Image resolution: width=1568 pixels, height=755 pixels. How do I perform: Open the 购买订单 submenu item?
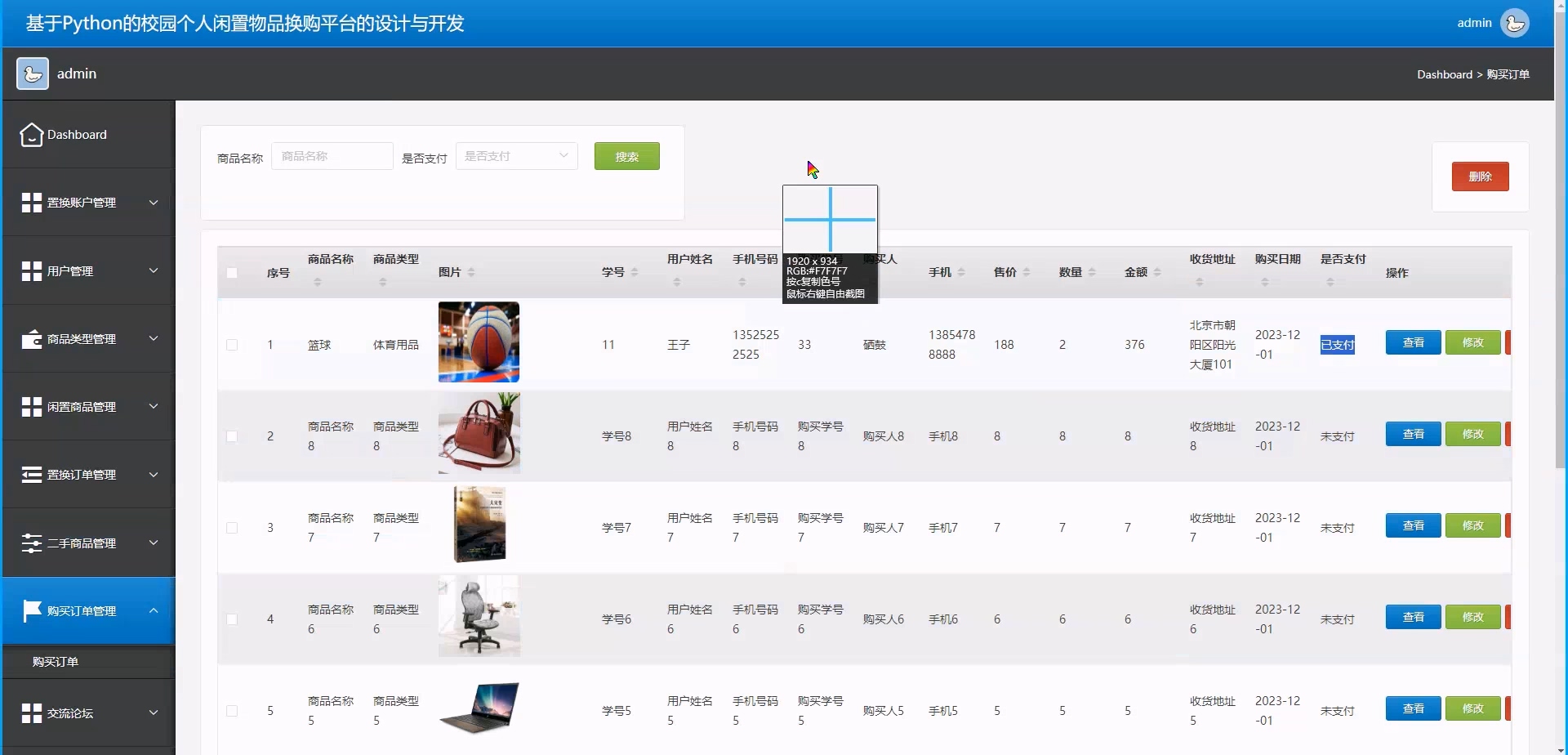coord(88,662)
